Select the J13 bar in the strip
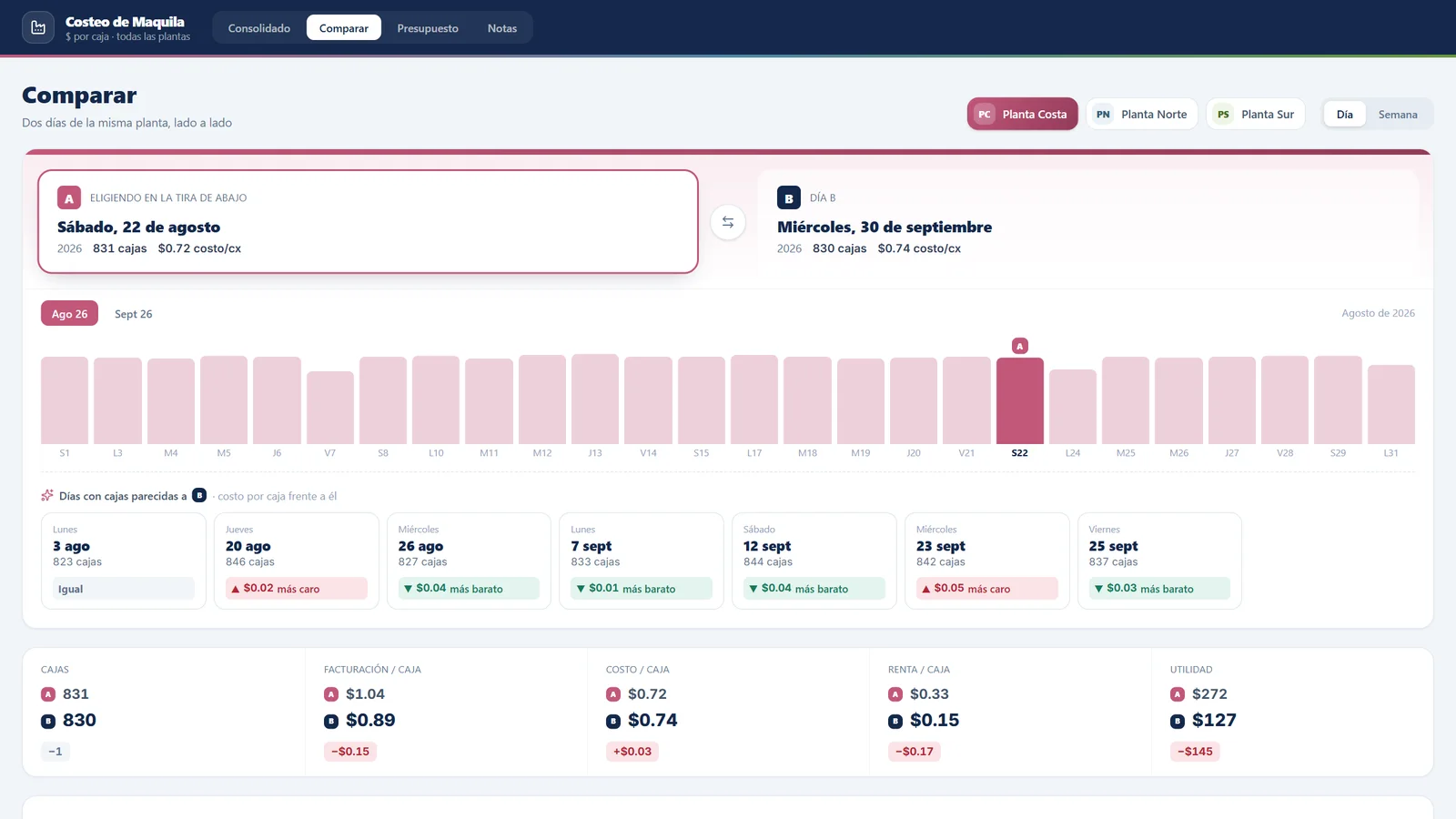Image resolution: width=1456 pixels, height=819 pixels. pos(595,399)
